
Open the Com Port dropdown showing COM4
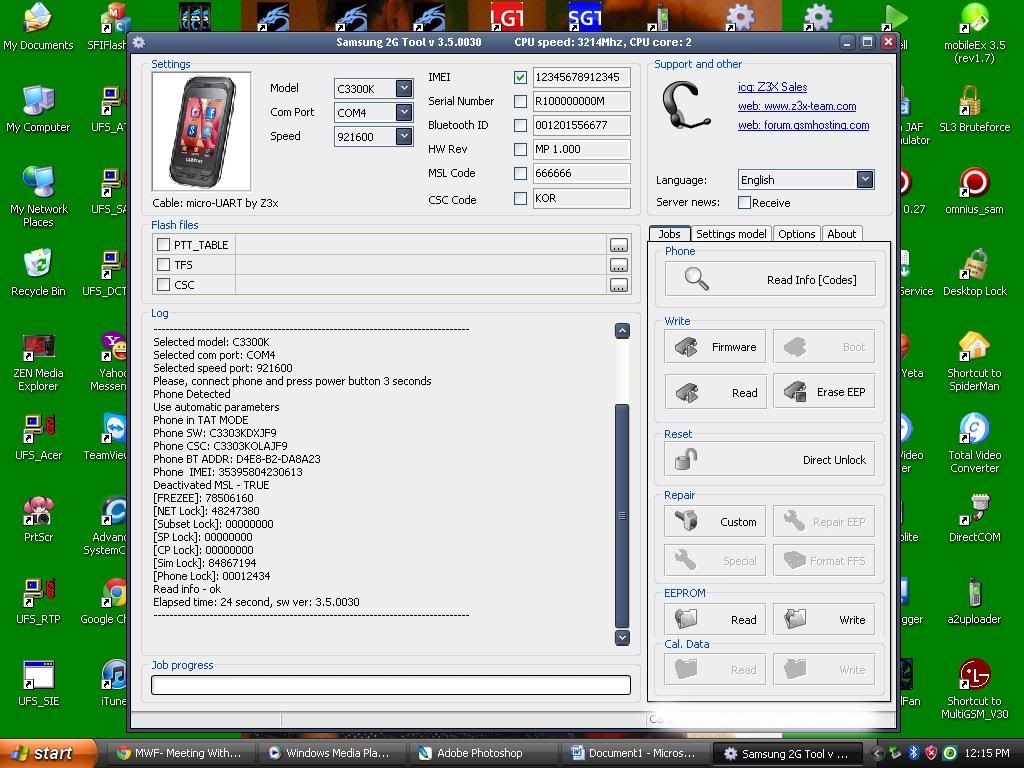click(404, 112)
